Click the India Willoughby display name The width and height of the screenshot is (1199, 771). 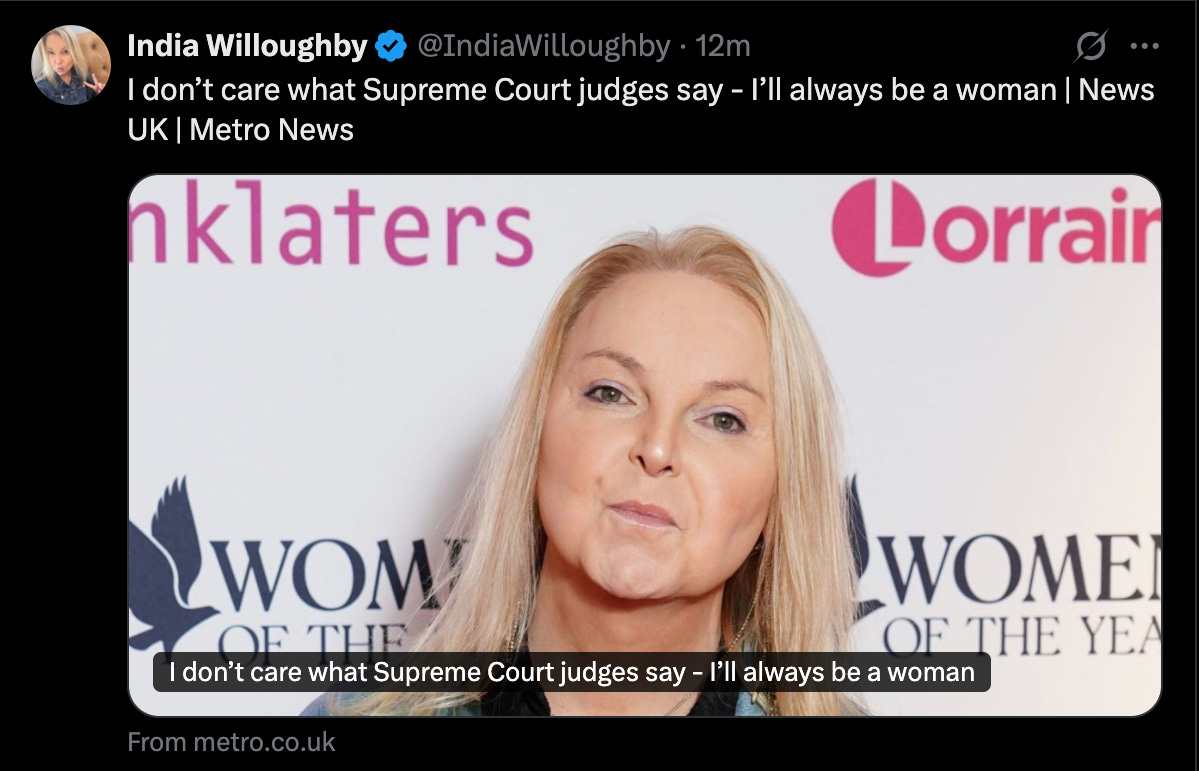(247, 46)
